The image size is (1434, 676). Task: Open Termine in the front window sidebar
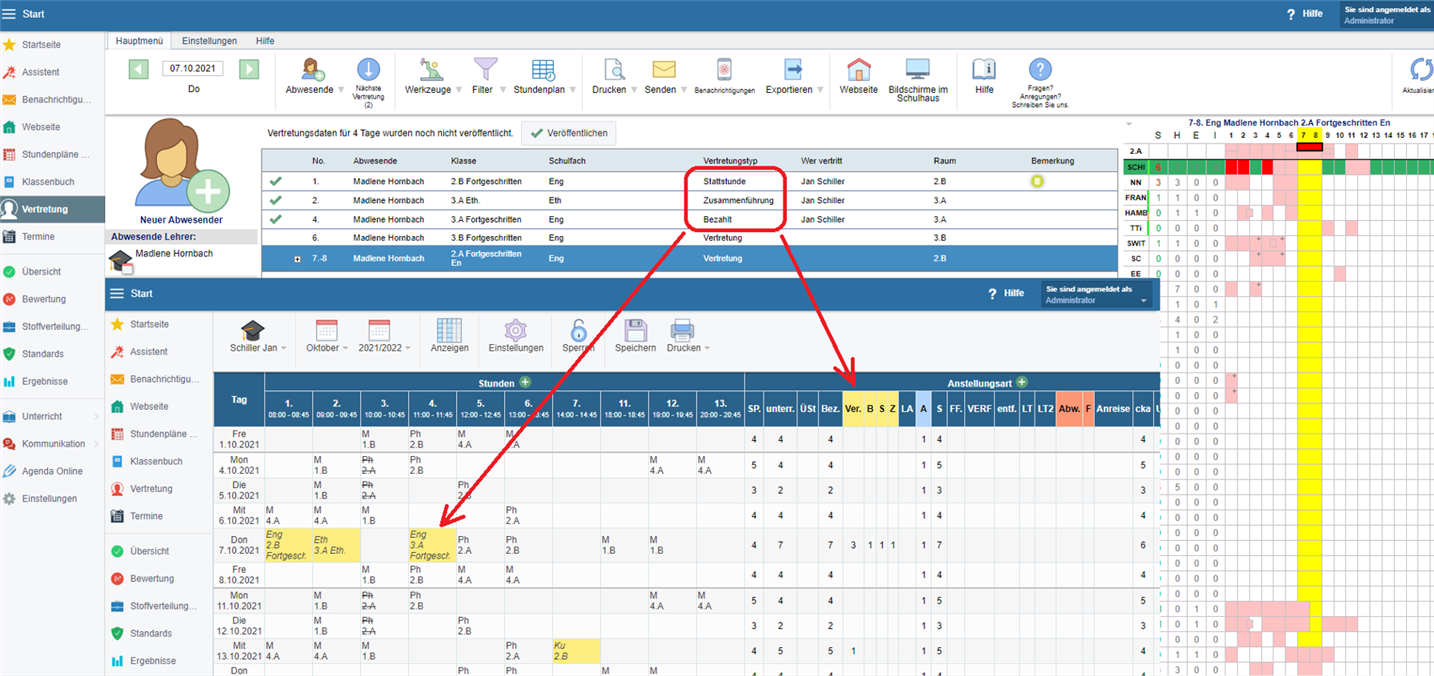tap(146, 516)
